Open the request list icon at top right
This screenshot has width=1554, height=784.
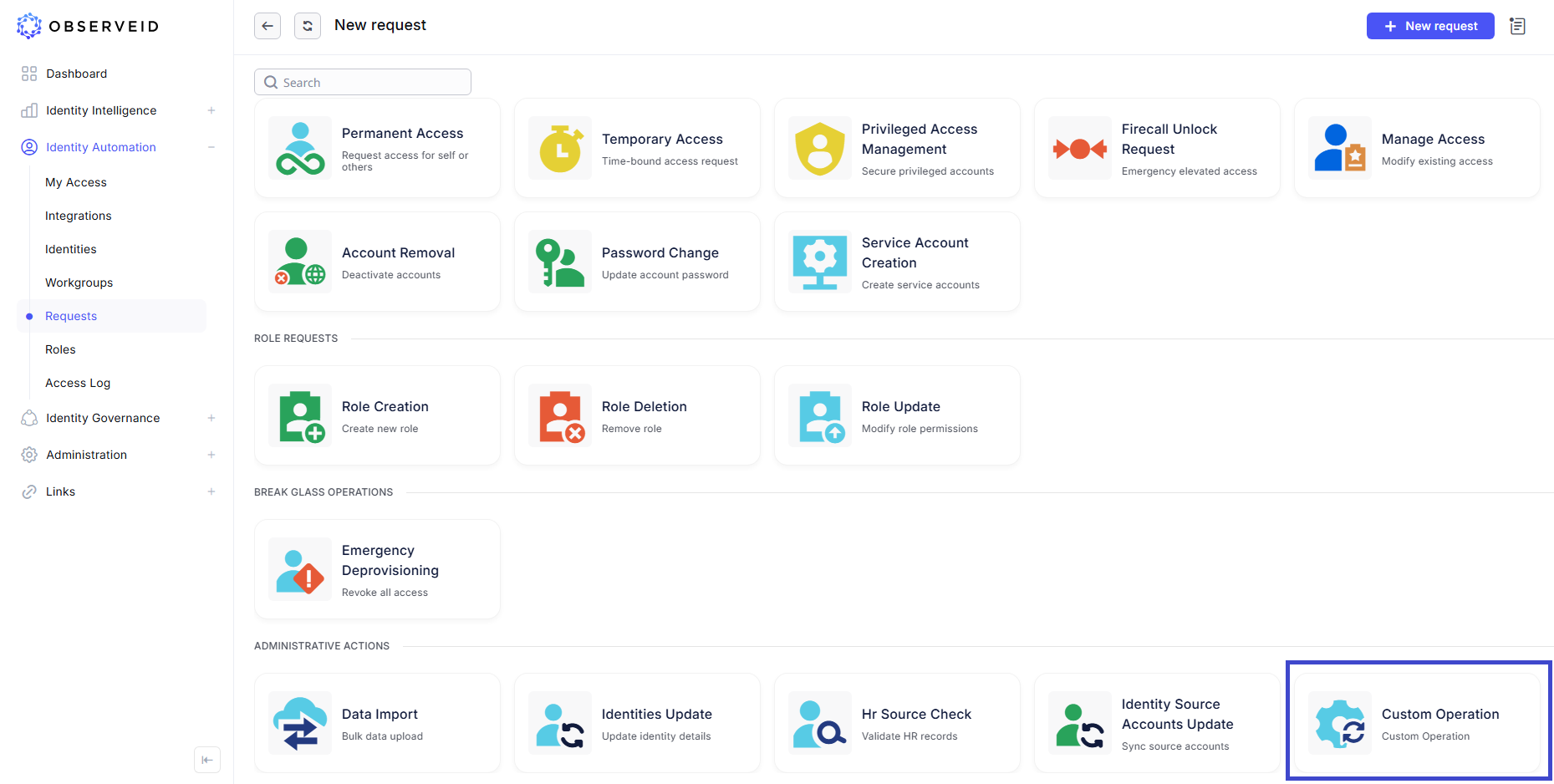1517,26
